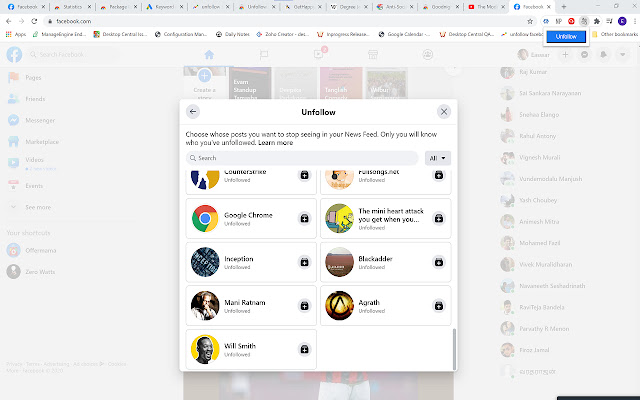Open the Groups icon in top nav

click(427, 55)
